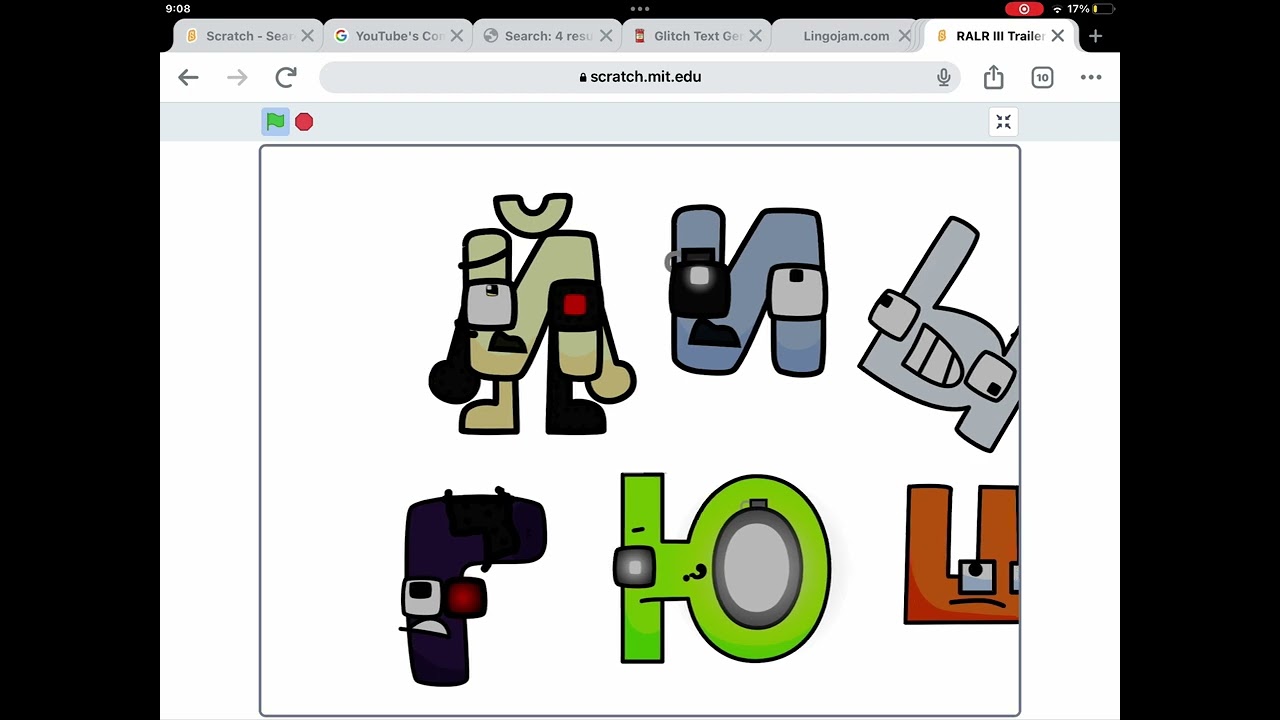Close the YouTube's Co... tab
Viewport: 1280px width, 720px height.
(456, 36)
